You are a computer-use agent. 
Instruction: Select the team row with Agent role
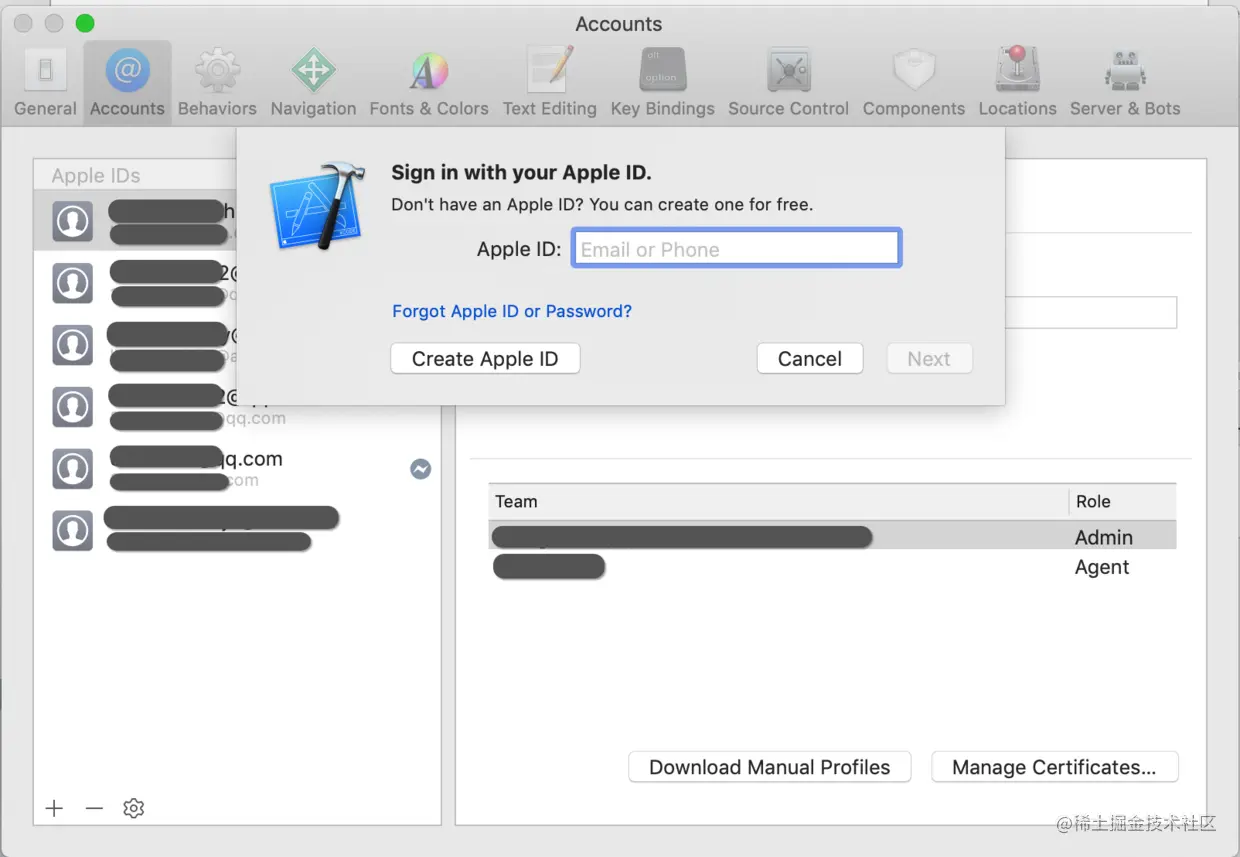pyautogui.click(x=832, y=567)
